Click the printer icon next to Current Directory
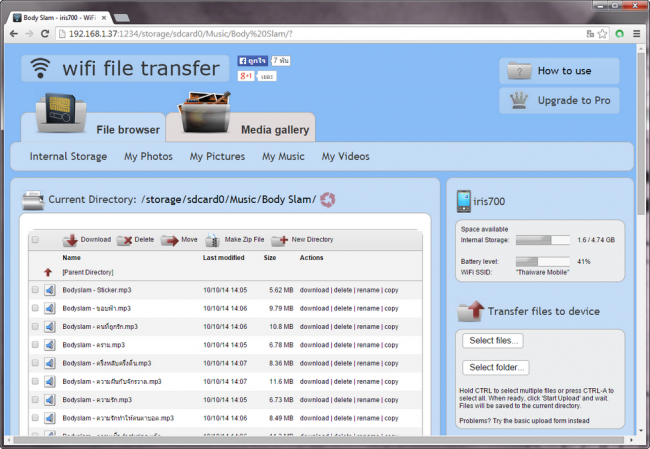 tap(33, 200)
